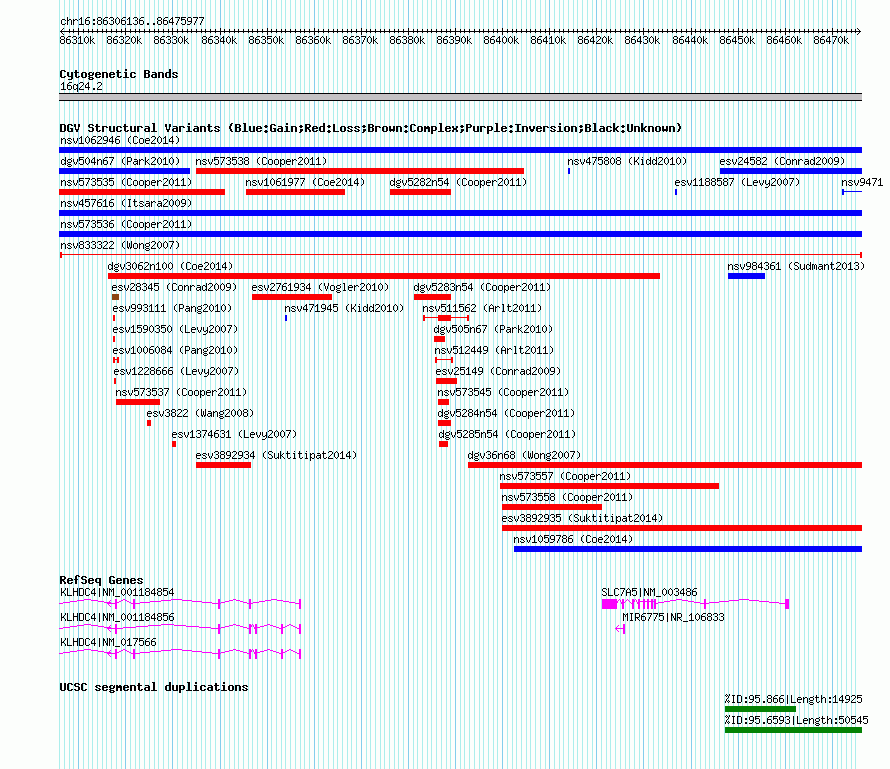Select nsv573535 (Cooper2011) variant label

click(x=126, y=182)
